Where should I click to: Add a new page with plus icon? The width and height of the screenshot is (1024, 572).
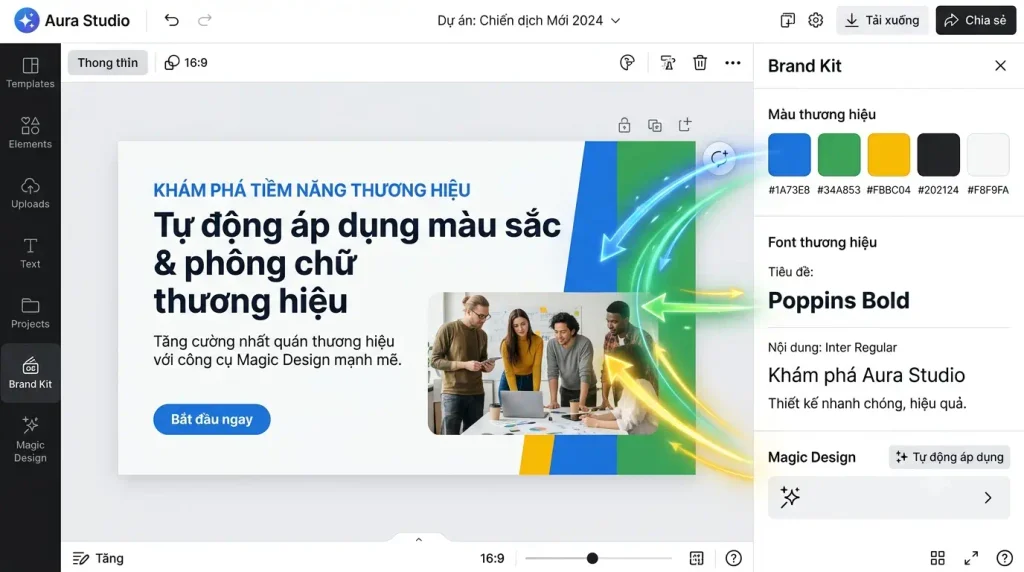684,125
